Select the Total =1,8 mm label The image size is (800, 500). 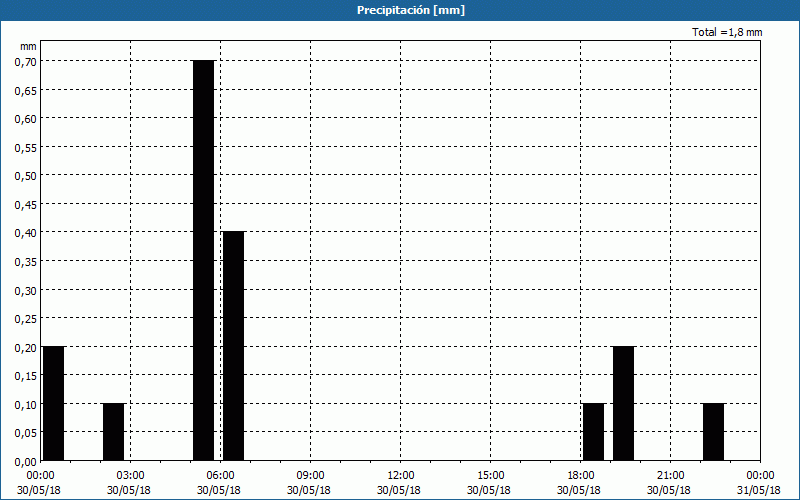[727, 32]
